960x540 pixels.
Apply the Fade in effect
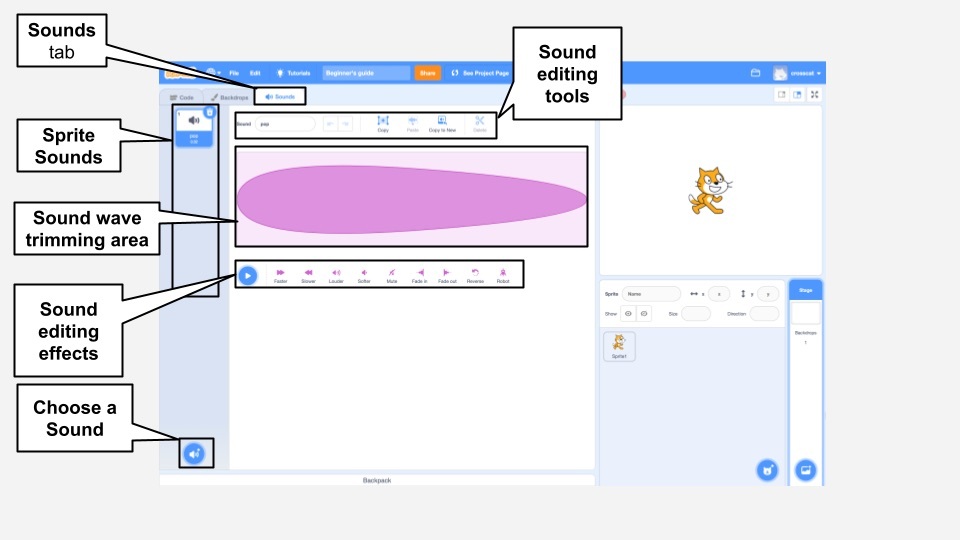[419, 276]
